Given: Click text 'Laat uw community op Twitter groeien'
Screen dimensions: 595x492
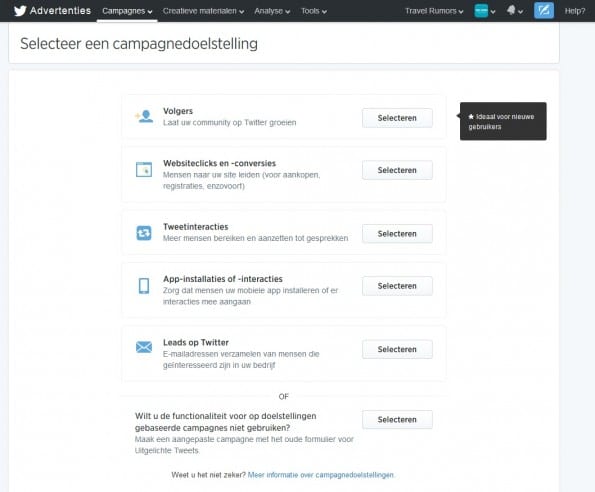Looking at the screenshot, I should point(230,123).
